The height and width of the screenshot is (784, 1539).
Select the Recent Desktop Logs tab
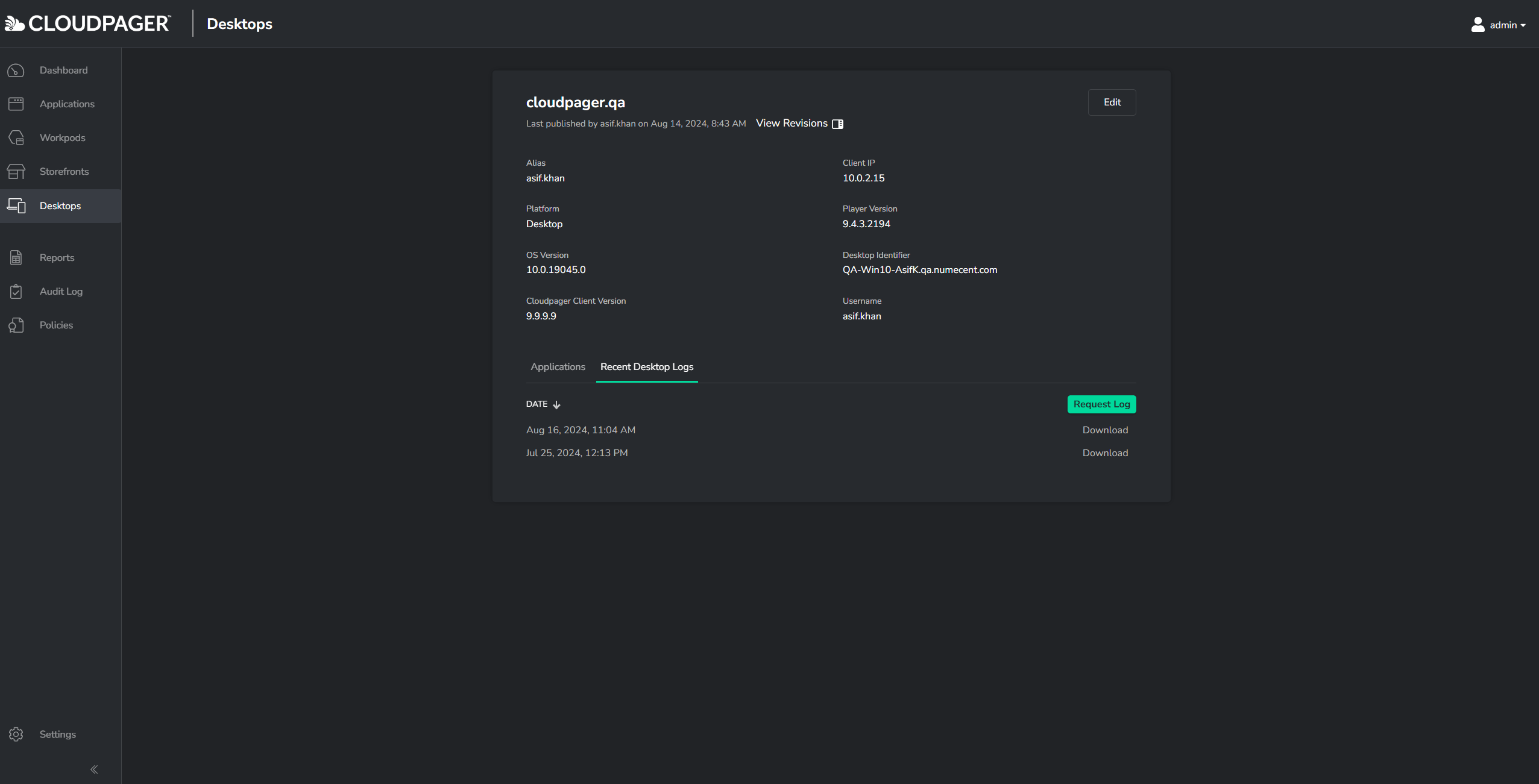pyautogui.click(x=647, y=367)
